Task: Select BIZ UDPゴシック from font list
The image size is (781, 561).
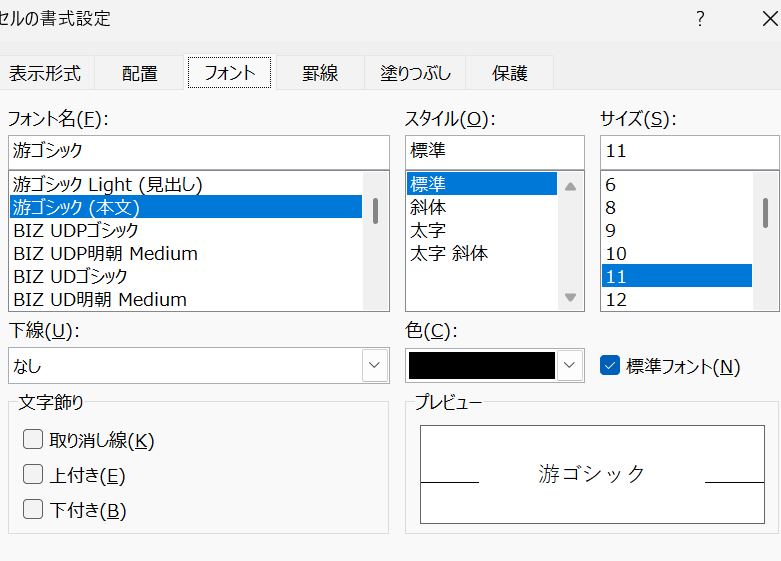Action: point(76,230)
